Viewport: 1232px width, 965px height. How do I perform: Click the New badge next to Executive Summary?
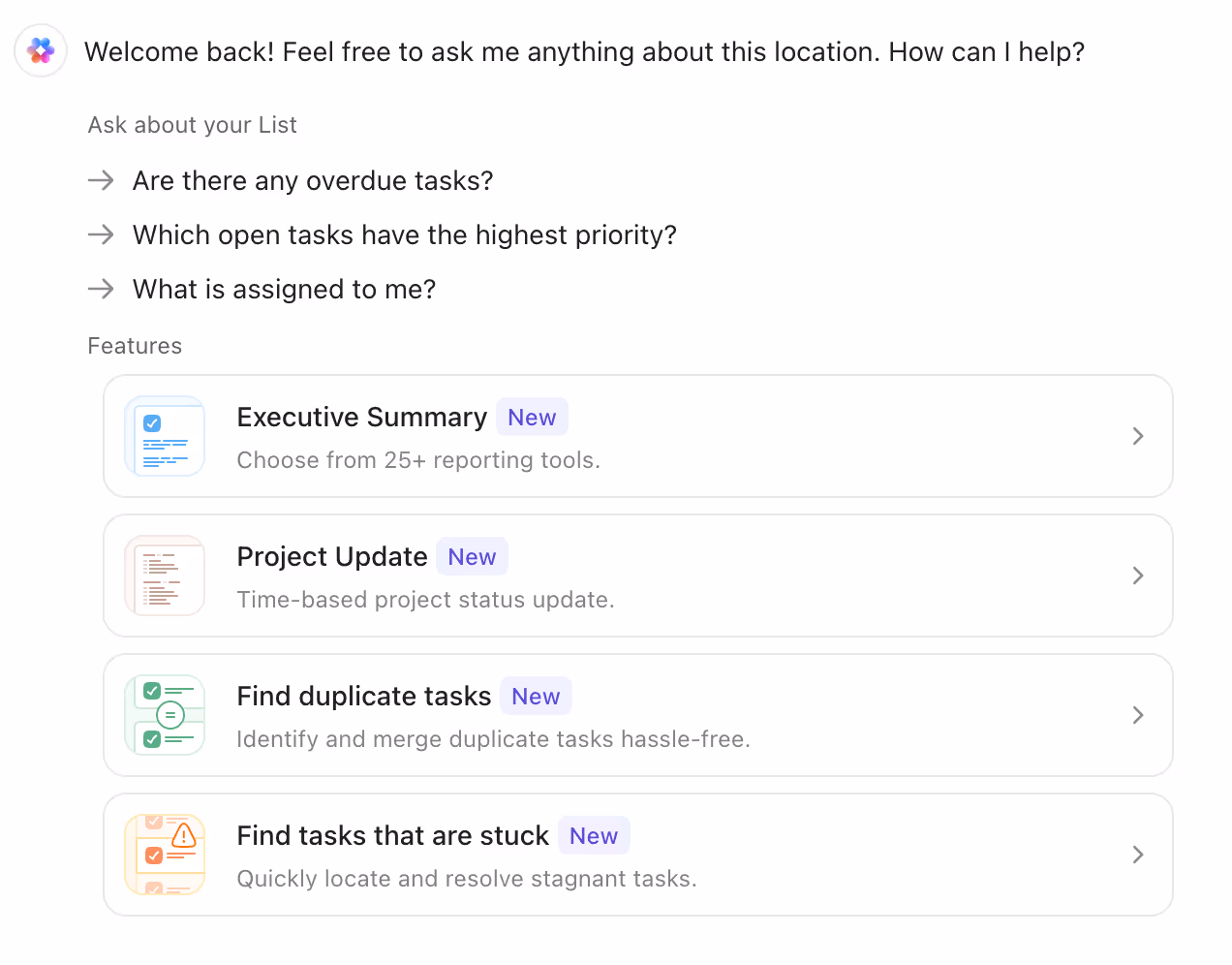532,418
